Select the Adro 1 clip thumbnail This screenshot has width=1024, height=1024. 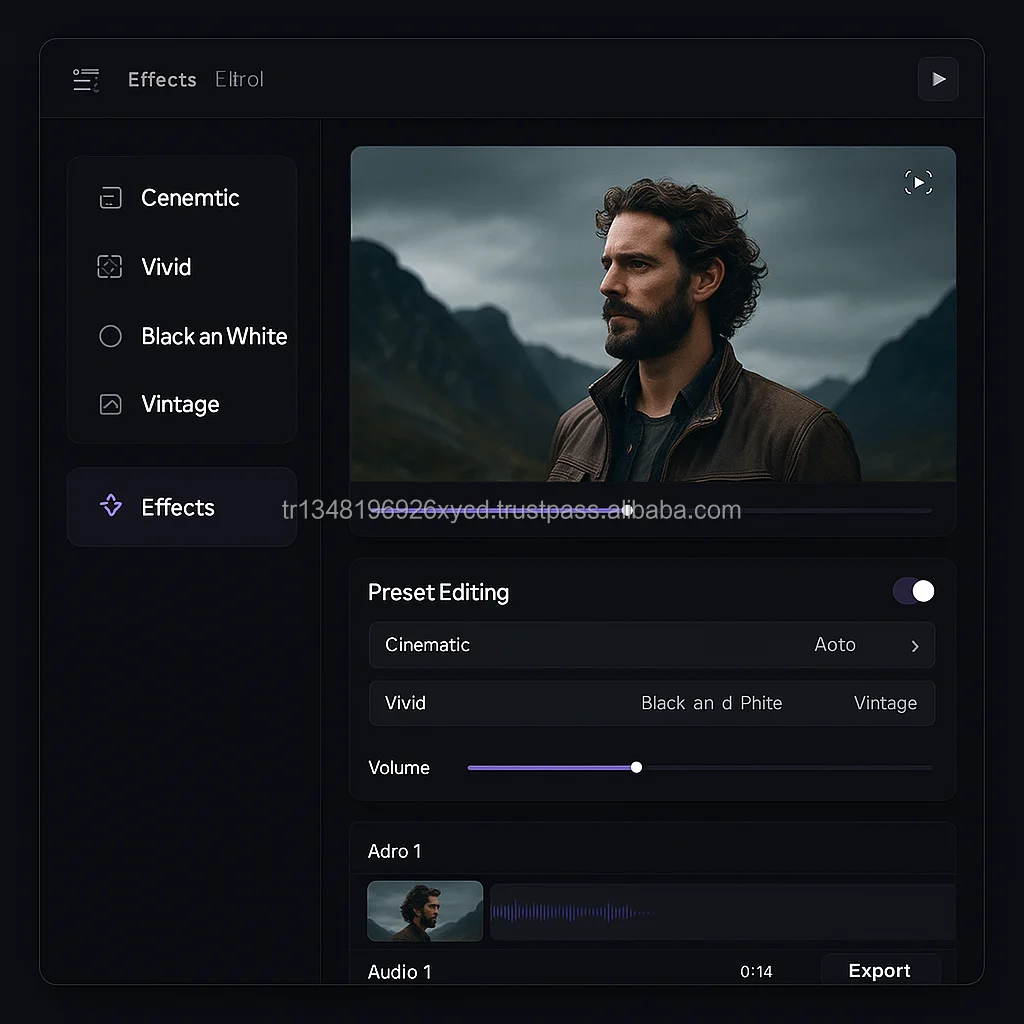tap(425, 911)
